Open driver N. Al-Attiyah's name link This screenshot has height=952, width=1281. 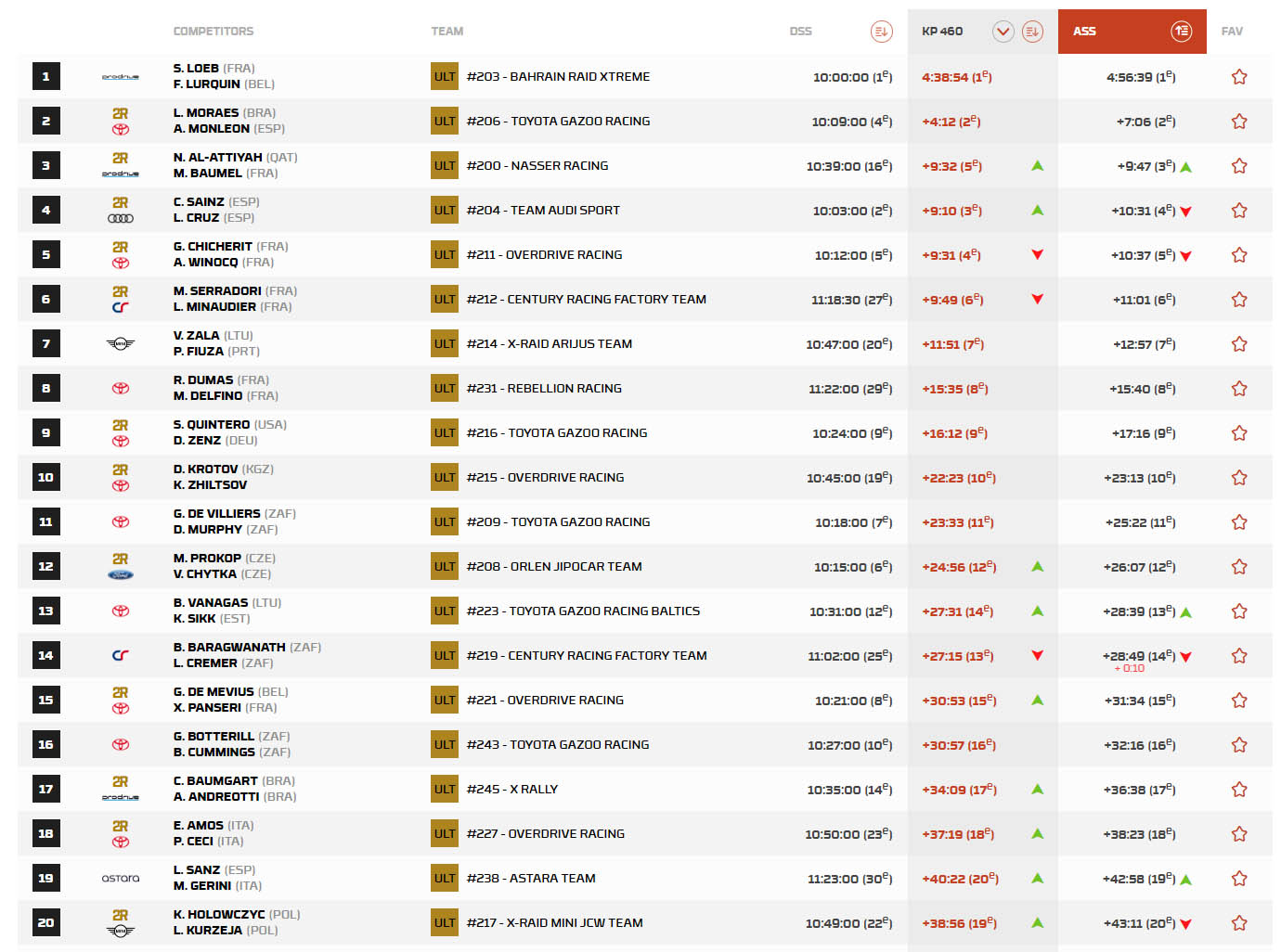[x=218, y=158]
